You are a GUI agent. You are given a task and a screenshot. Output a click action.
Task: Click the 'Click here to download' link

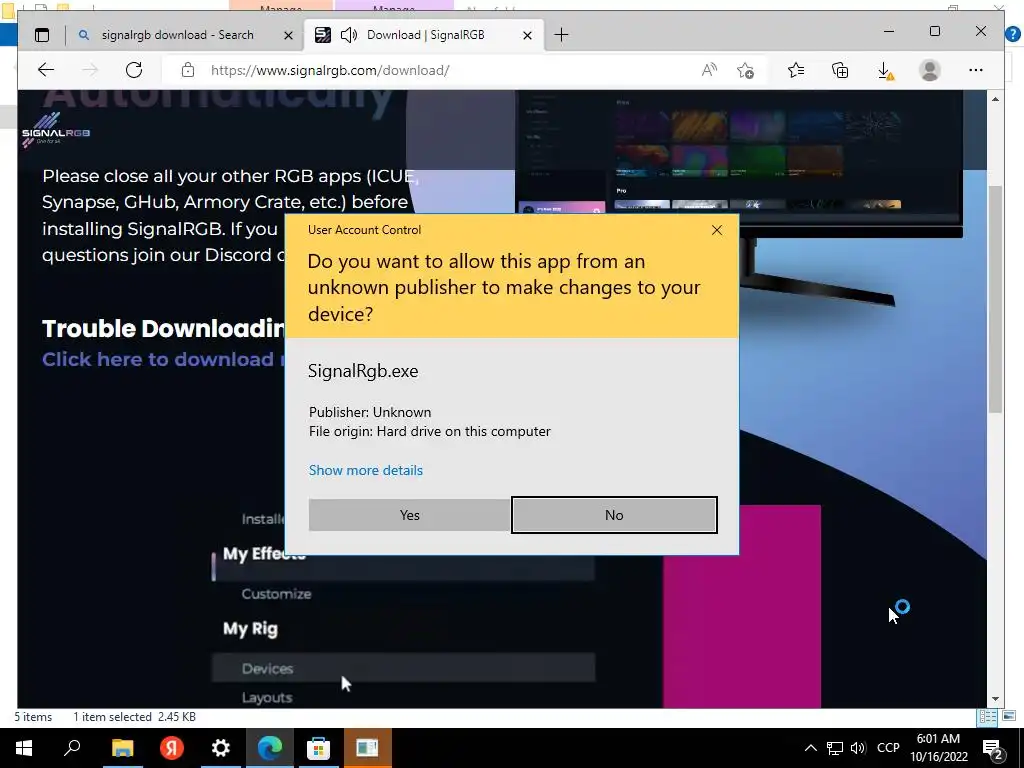tap(162, 359)
